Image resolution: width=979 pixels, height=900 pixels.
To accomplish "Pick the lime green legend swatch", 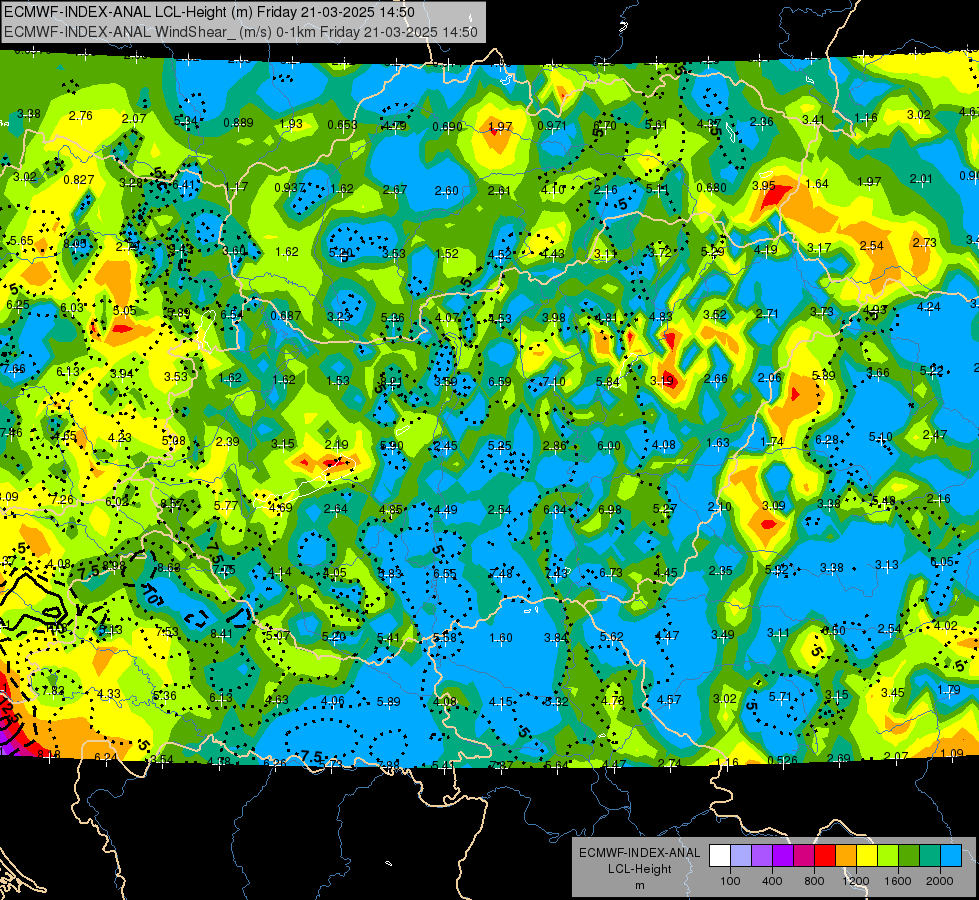I will (888, 856).
